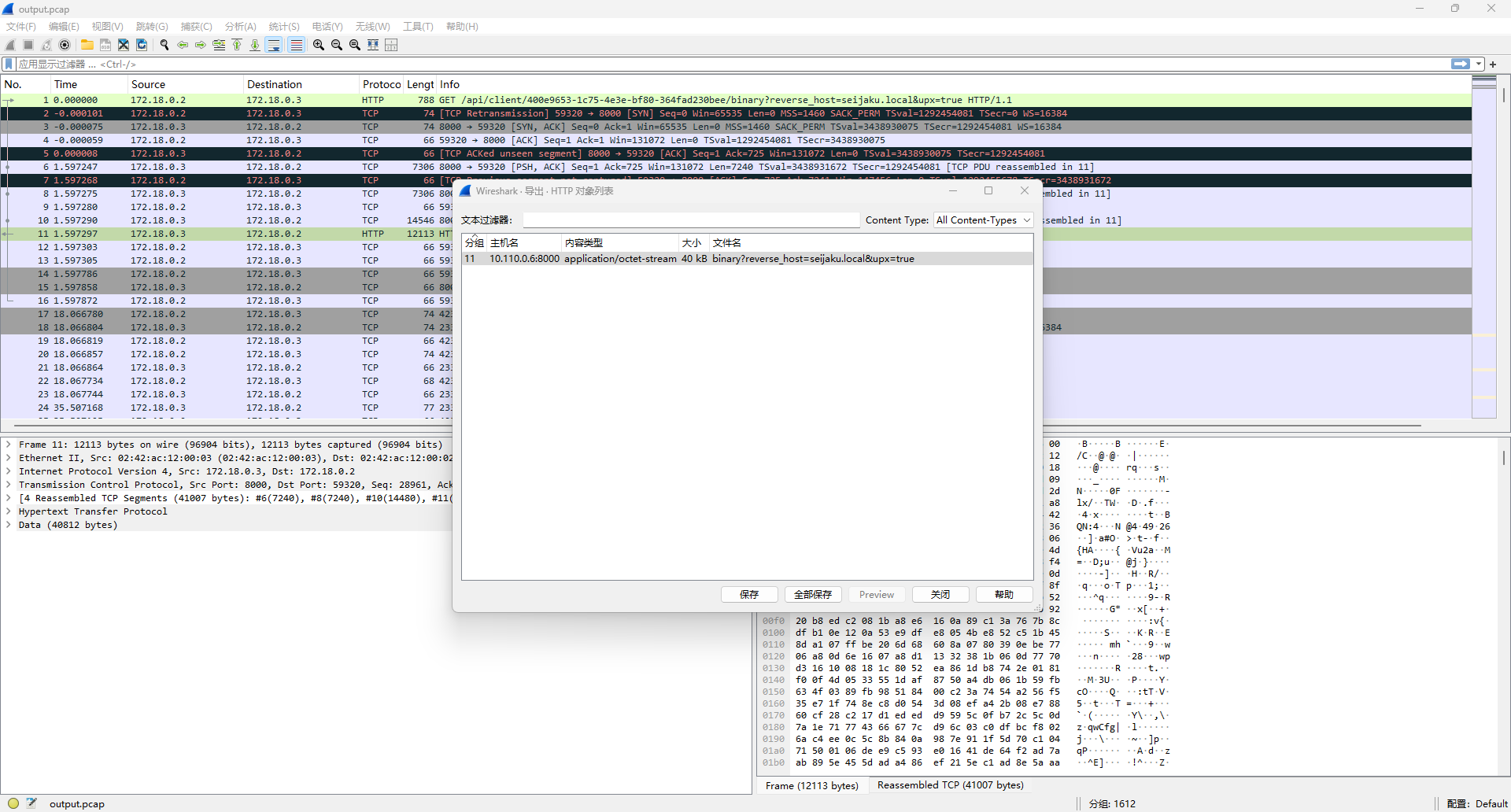This screenshot has height=812, width=1511.
Task: Save this capture file icon
Action: click(105, 45)
